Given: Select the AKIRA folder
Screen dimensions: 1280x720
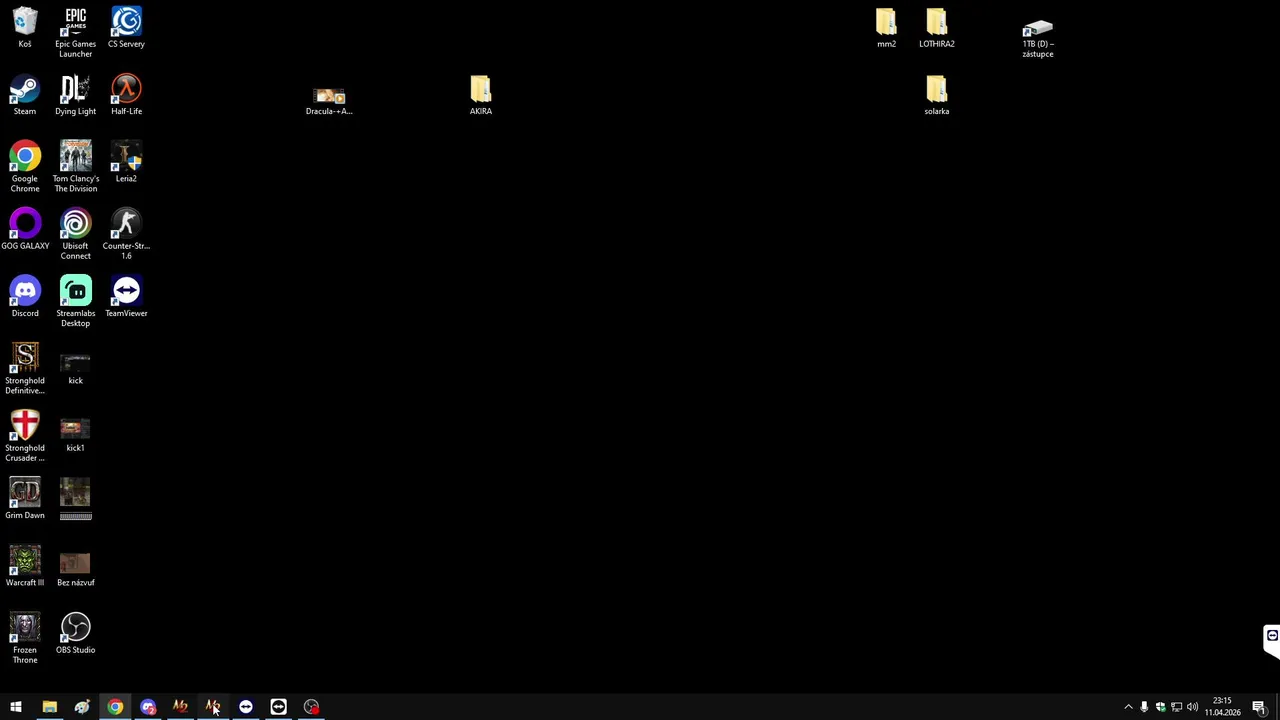Looking at the screenshot, I should pos(481,95).
